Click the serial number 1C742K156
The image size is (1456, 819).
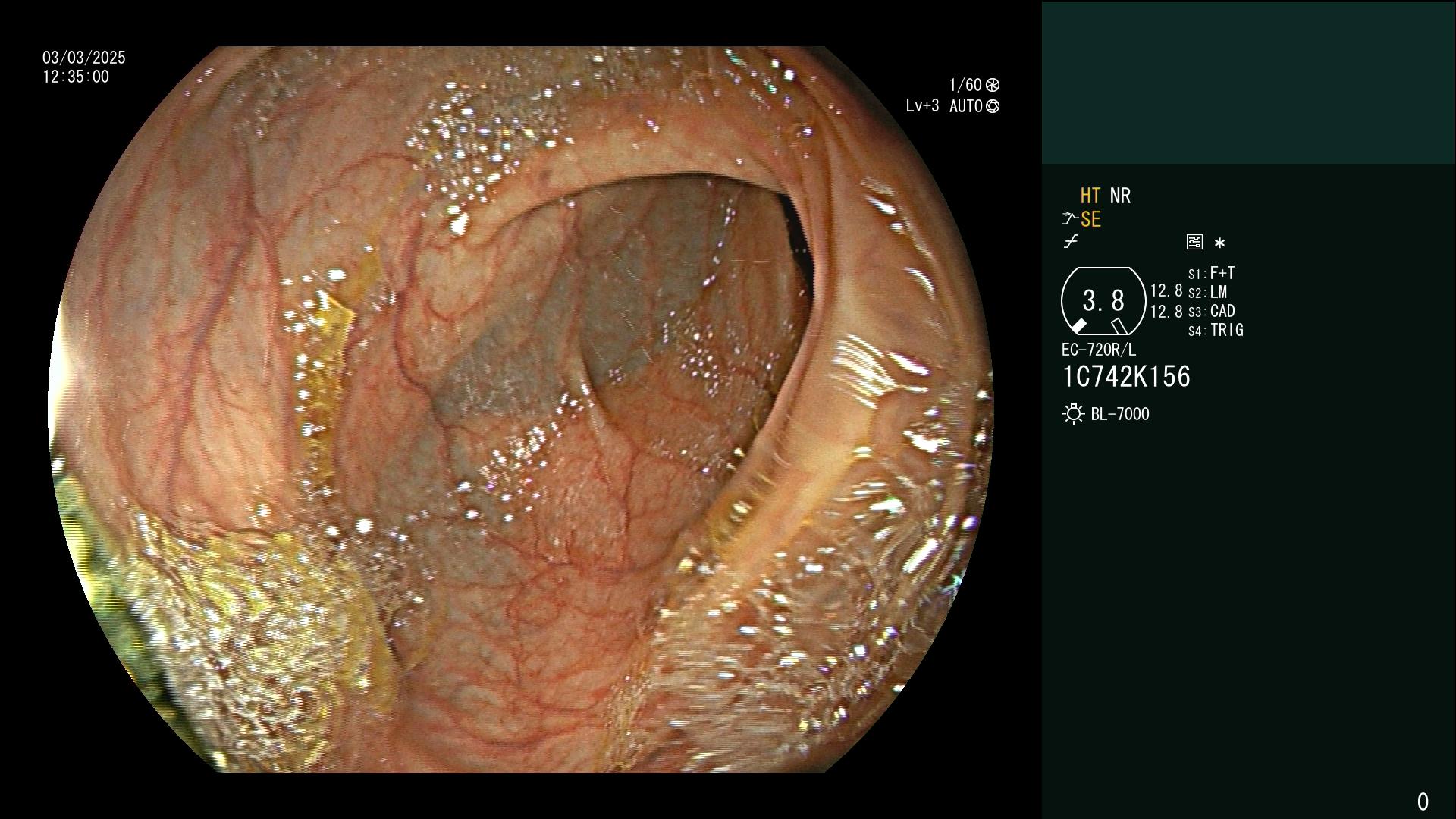tap(1126, 377)
